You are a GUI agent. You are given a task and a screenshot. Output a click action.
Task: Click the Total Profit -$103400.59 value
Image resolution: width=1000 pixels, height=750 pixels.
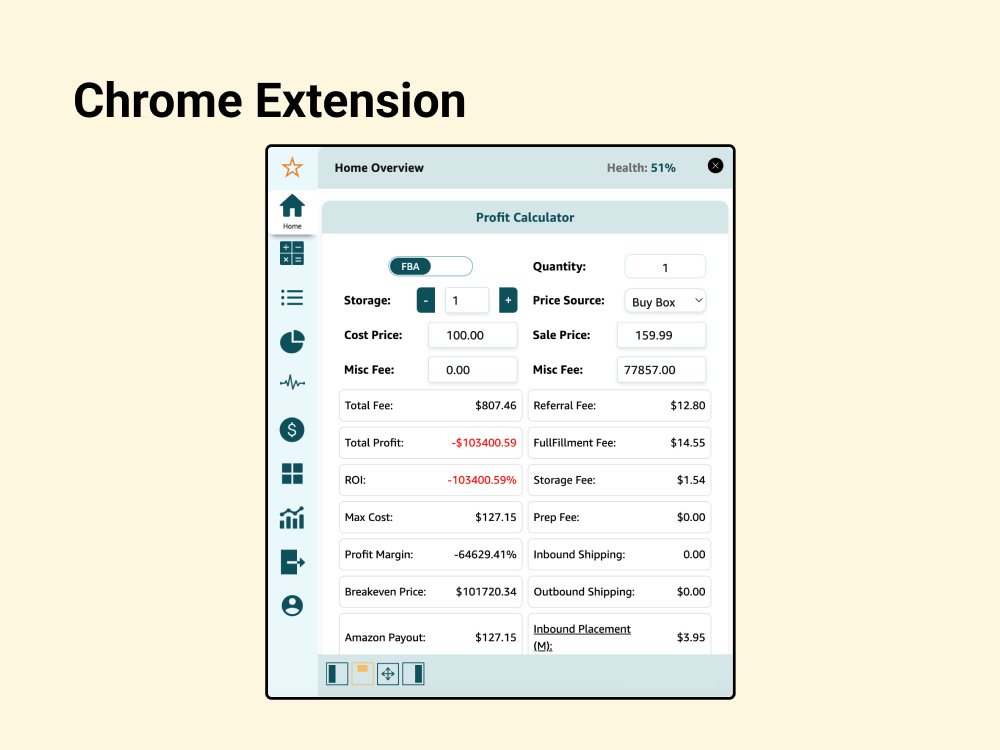pos(484,443)
